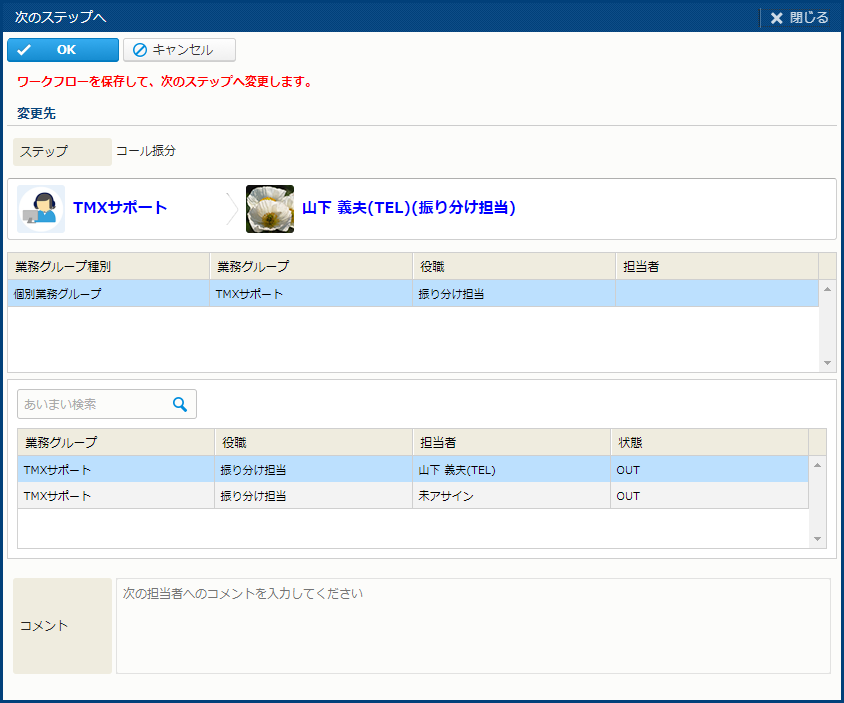Click upper table scrollbar down arrow
This screenshot has height=703, width=844.
(x=827, y=362)
